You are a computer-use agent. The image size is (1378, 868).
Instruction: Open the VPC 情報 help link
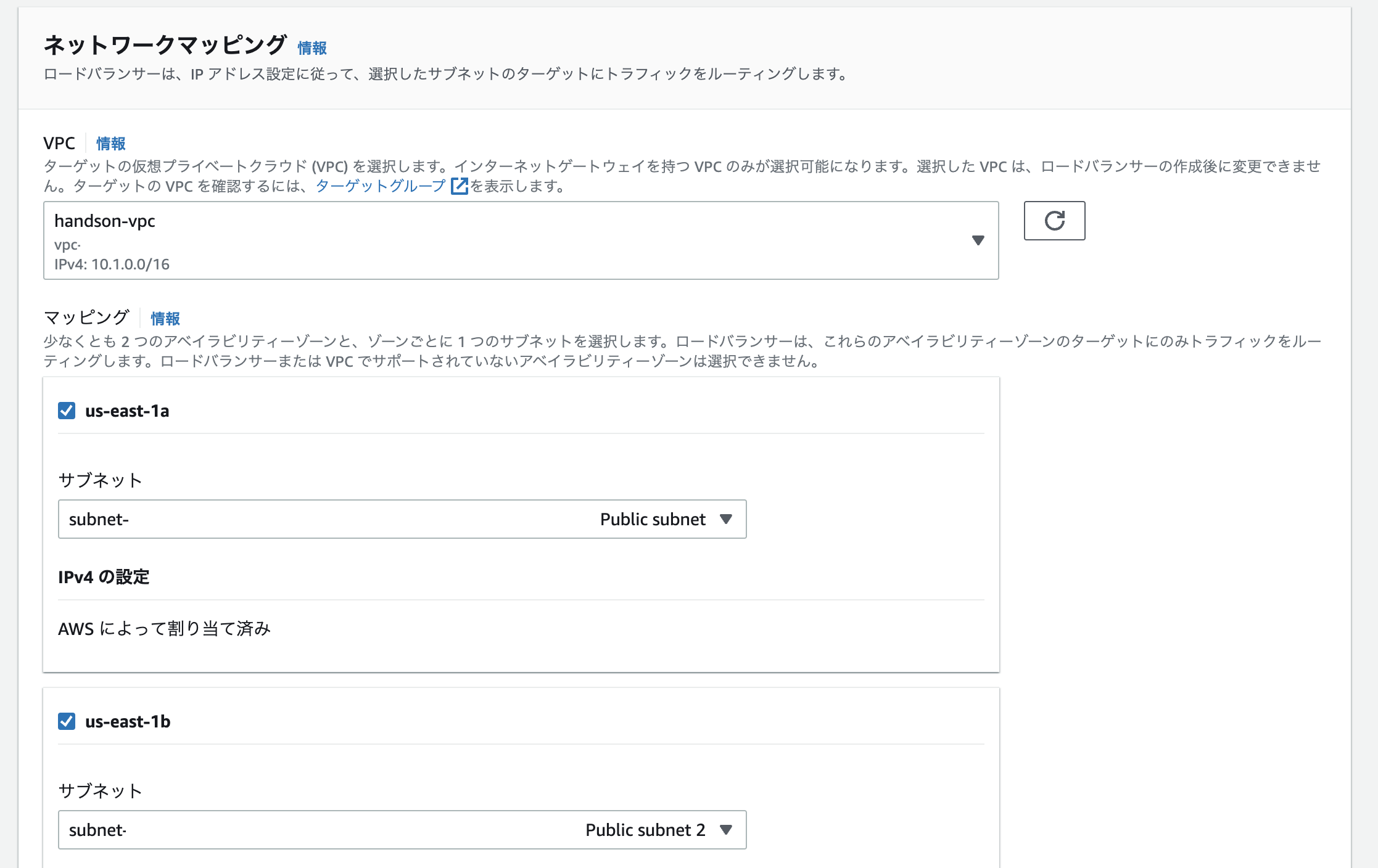coord(110,142)
